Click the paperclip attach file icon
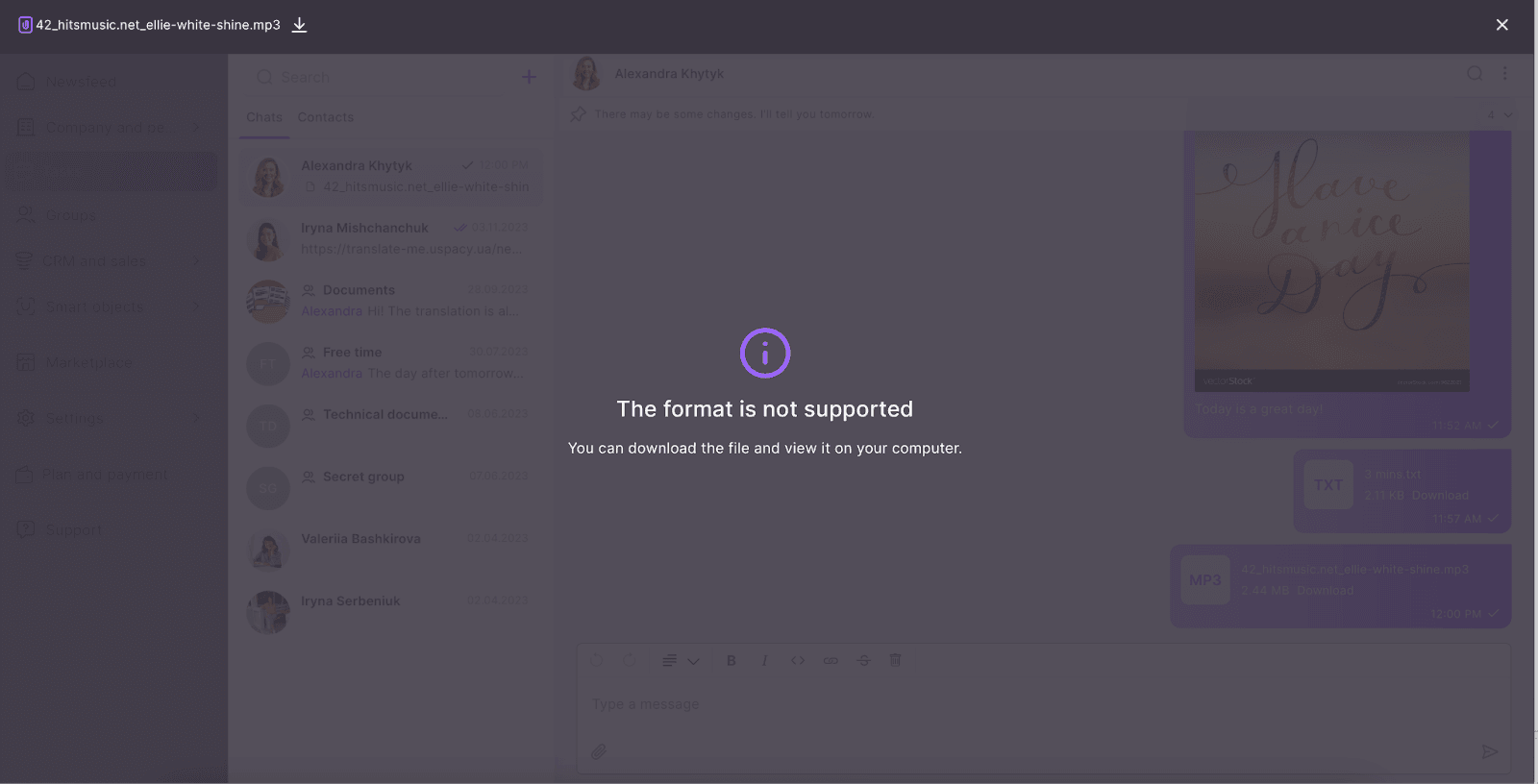The height and width of the screenshot is (784, 1538). (x=598, y=751)
